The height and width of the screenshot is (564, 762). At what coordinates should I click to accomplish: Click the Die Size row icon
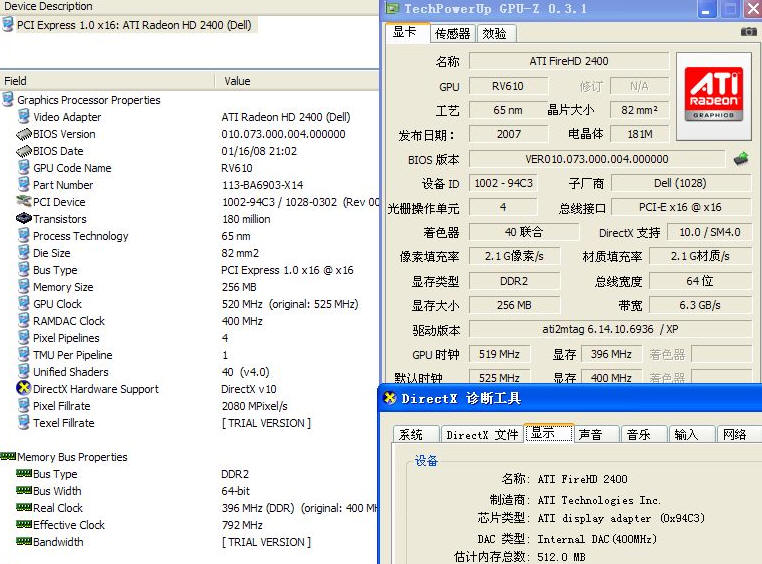[23, 252]
